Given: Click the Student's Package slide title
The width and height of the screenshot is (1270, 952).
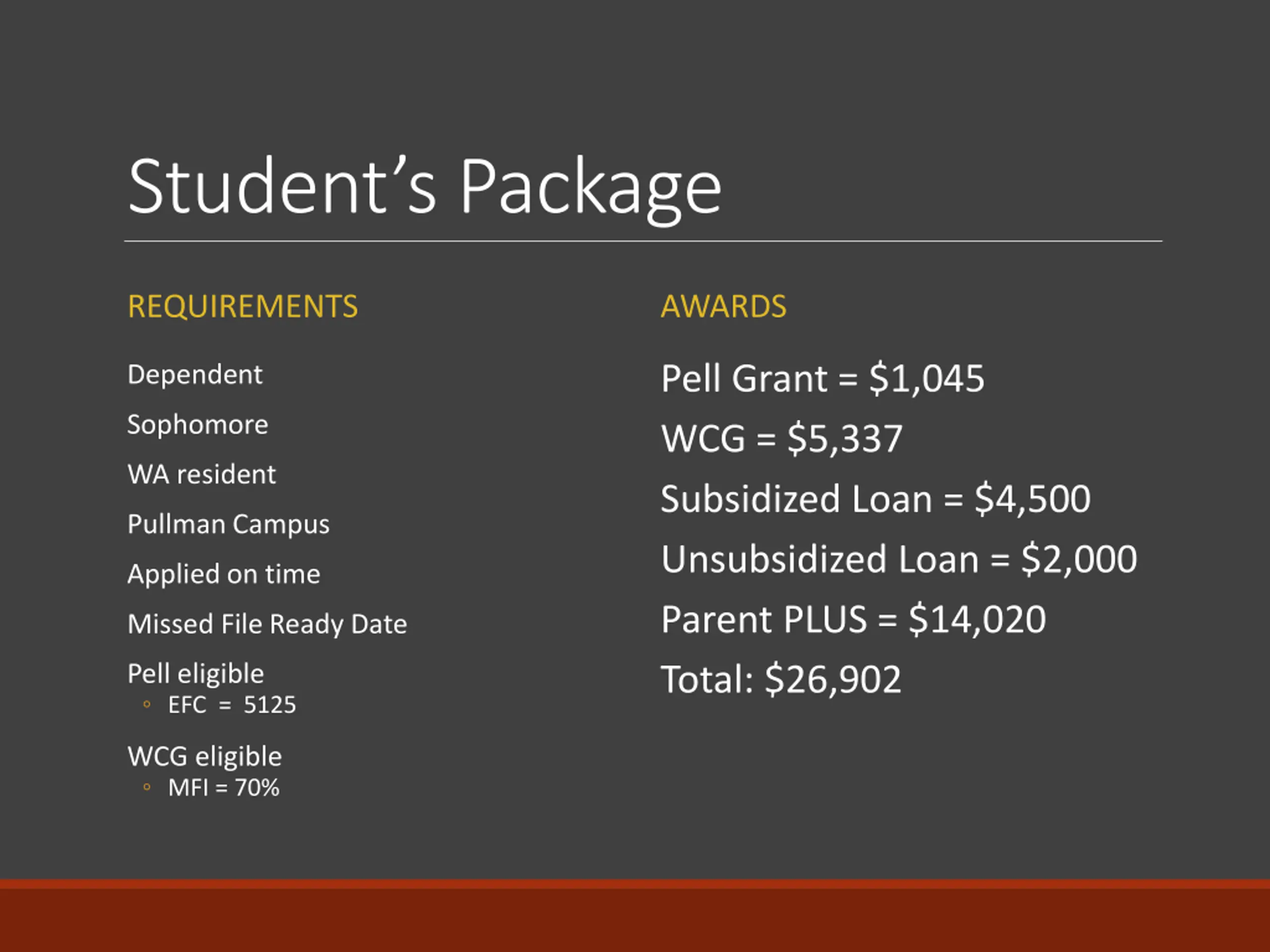Looking at the screenshot, I should pos(424,188).
